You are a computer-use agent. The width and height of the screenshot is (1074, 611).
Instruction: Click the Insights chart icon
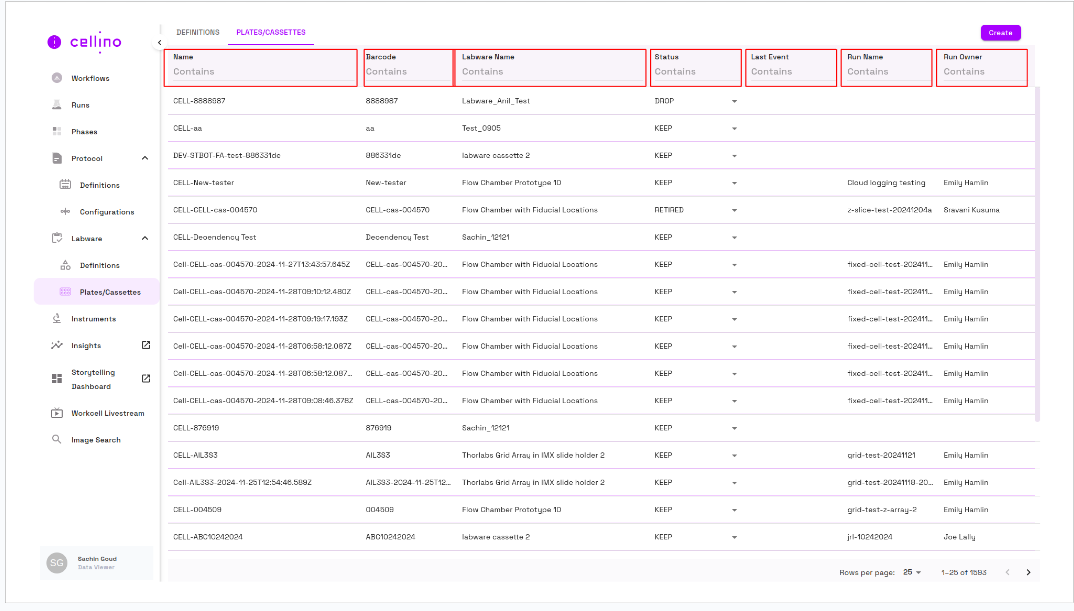pyautogui.click(x=57, y=346)
